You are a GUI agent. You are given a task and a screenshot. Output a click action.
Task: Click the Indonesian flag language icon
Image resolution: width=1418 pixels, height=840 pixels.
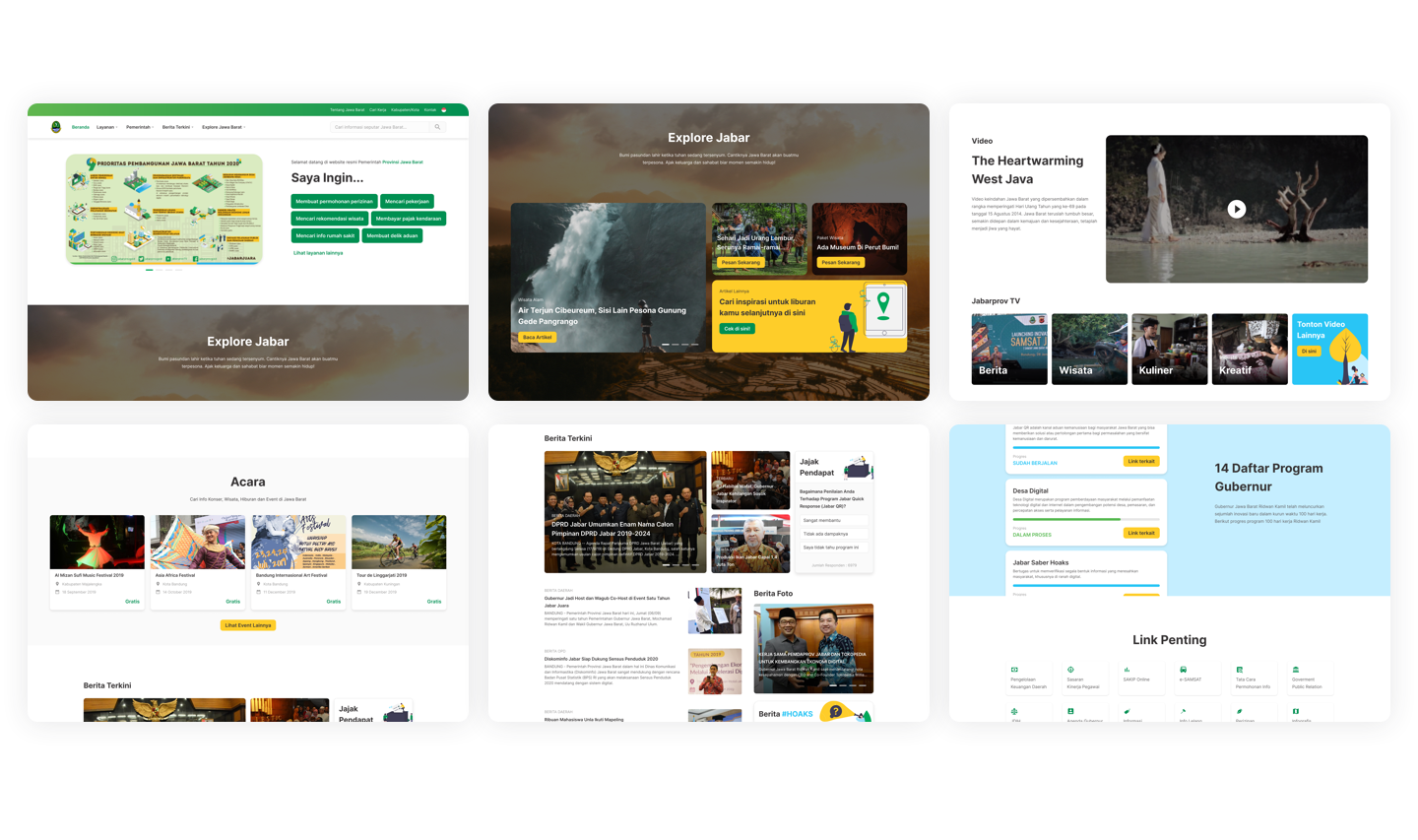tap(444, 110)
